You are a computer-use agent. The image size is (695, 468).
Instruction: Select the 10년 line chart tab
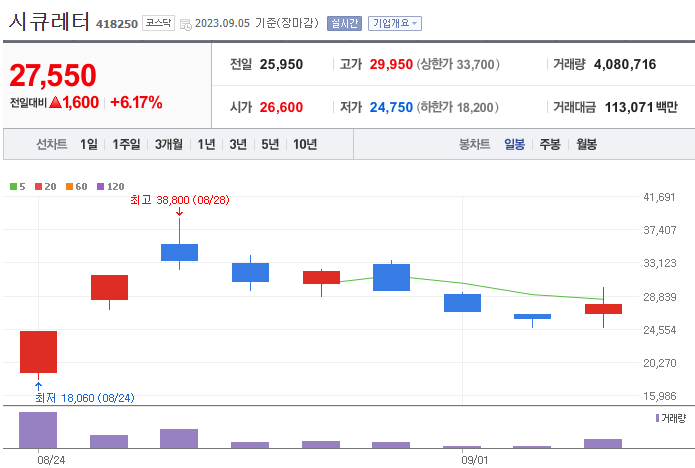click(x=305, y=144)
